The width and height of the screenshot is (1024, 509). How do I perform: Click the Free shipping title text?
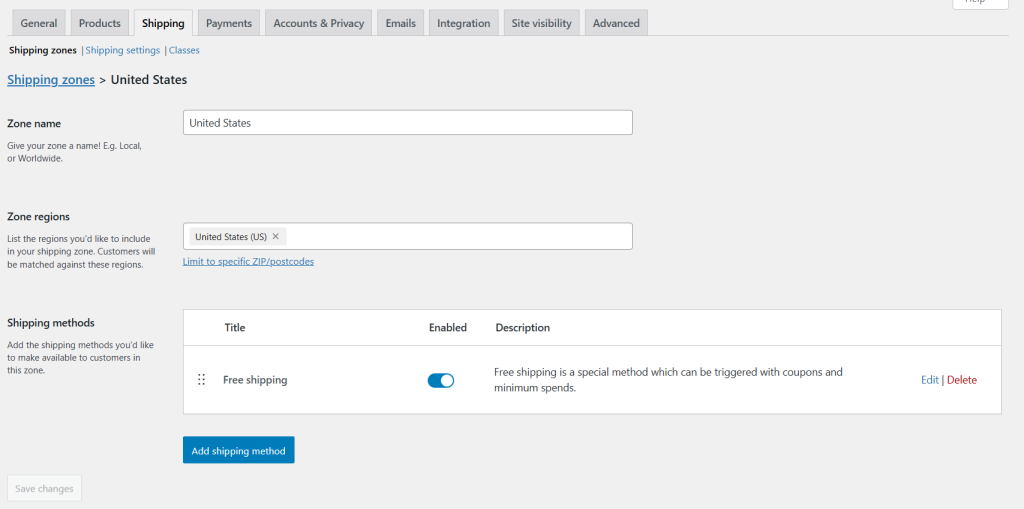[255, 380]
